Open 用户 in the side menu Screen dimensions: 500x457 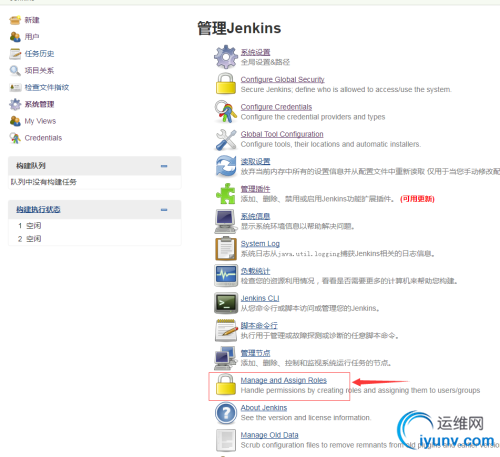coord(32,37)
